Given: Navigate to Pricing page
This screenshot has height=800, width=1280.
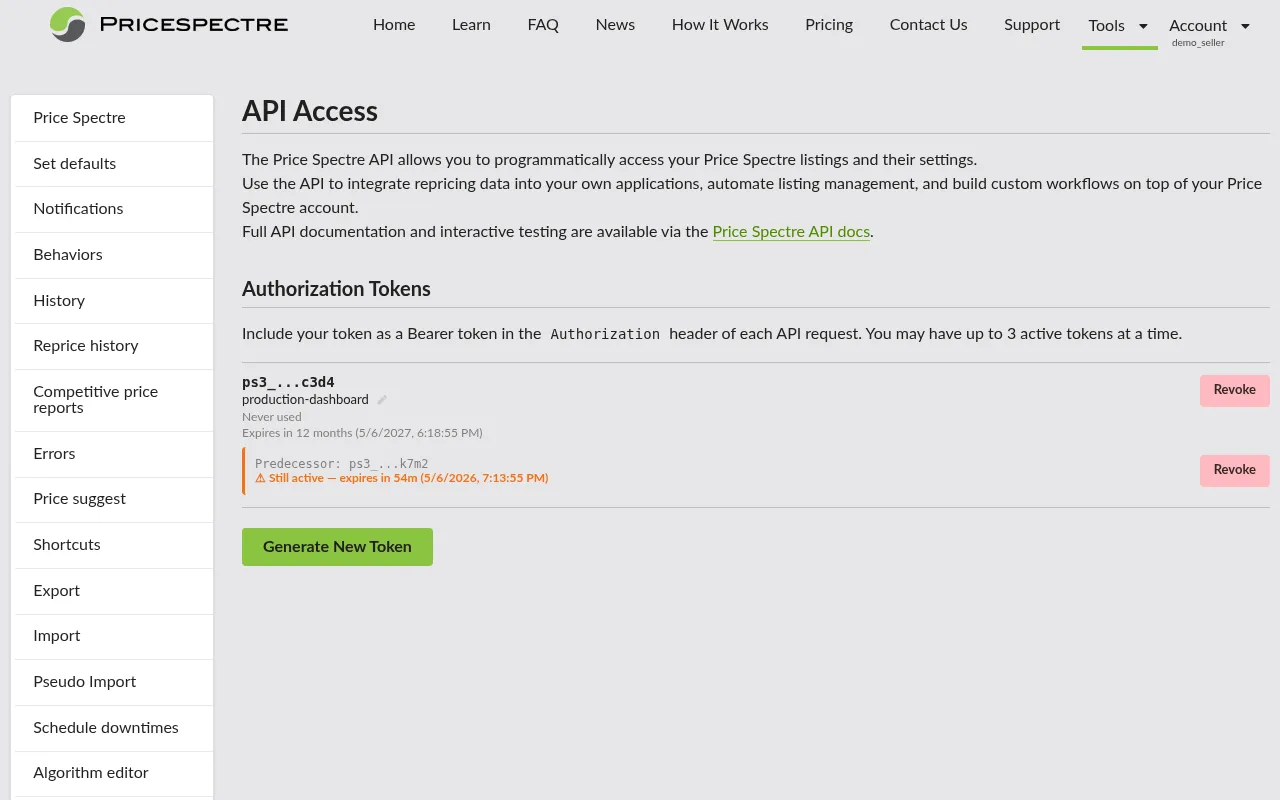Looking at the screenshot, I should pyautogui.click(x=829, y=25).
